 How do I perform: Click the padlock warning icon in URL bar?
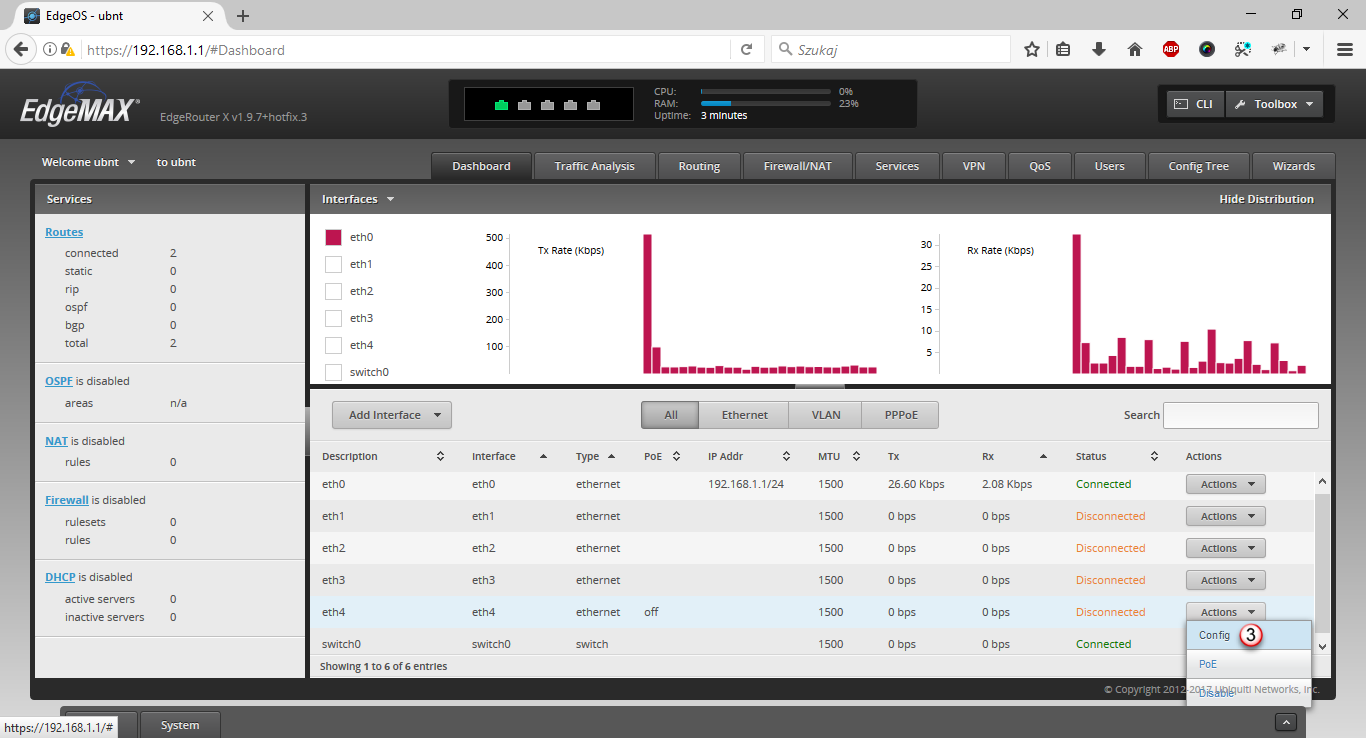[x=67, y=49]
